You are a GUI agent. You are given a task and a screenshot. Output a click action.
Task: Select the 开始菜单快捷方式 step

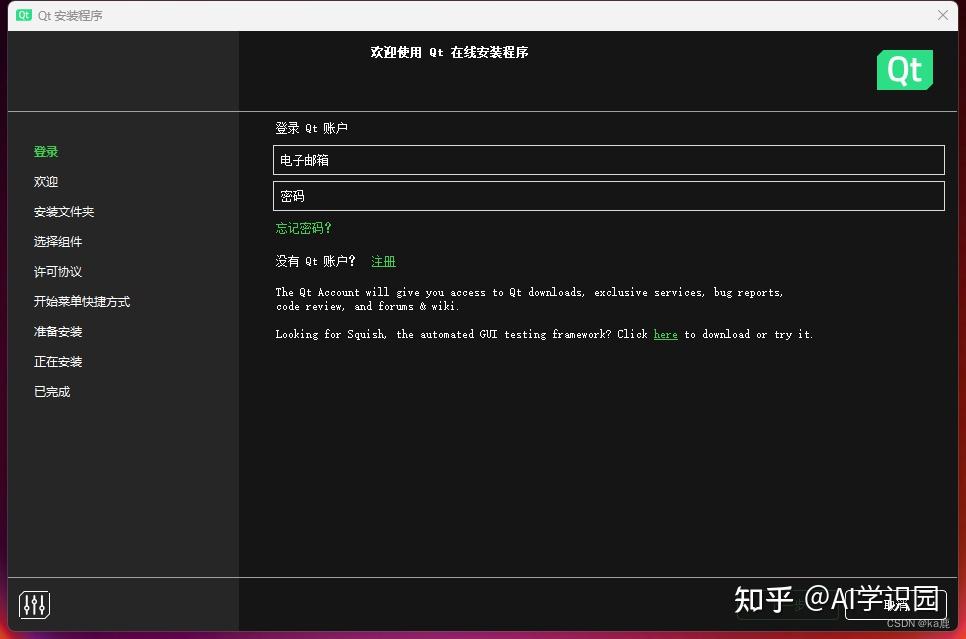pos(82,301)
